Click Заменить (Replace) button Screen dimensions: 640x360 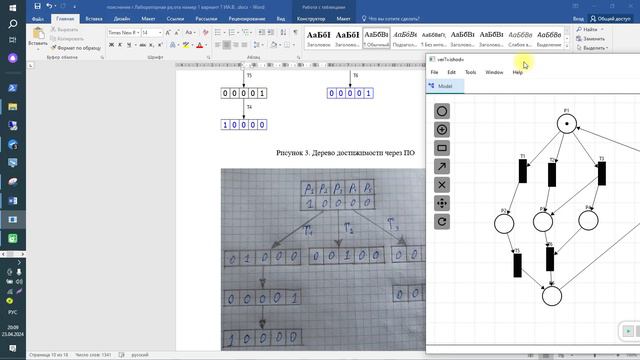click(591, 39)
